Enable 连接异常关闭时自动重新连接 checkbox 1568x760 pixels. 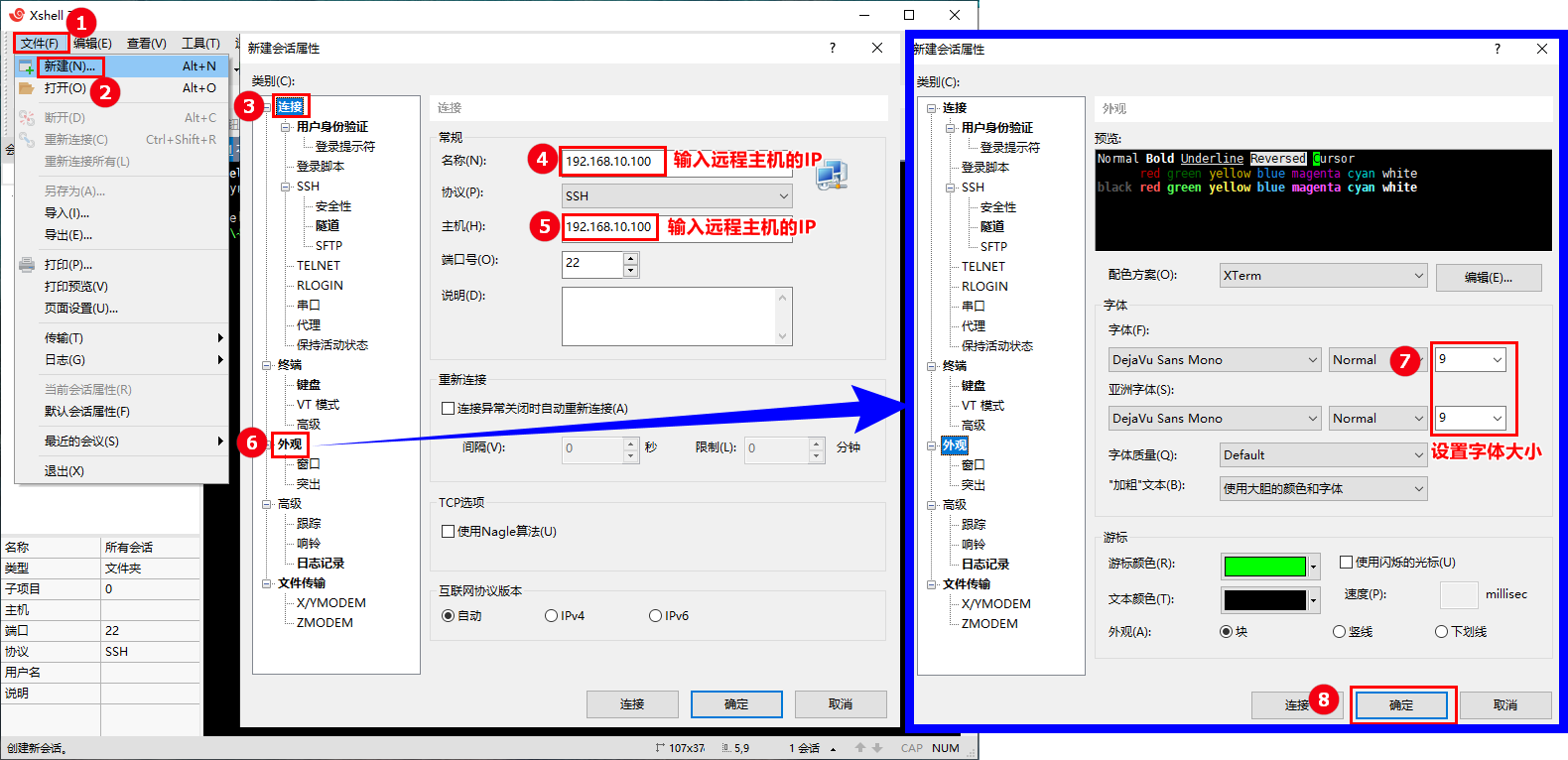tap(448, 409)
